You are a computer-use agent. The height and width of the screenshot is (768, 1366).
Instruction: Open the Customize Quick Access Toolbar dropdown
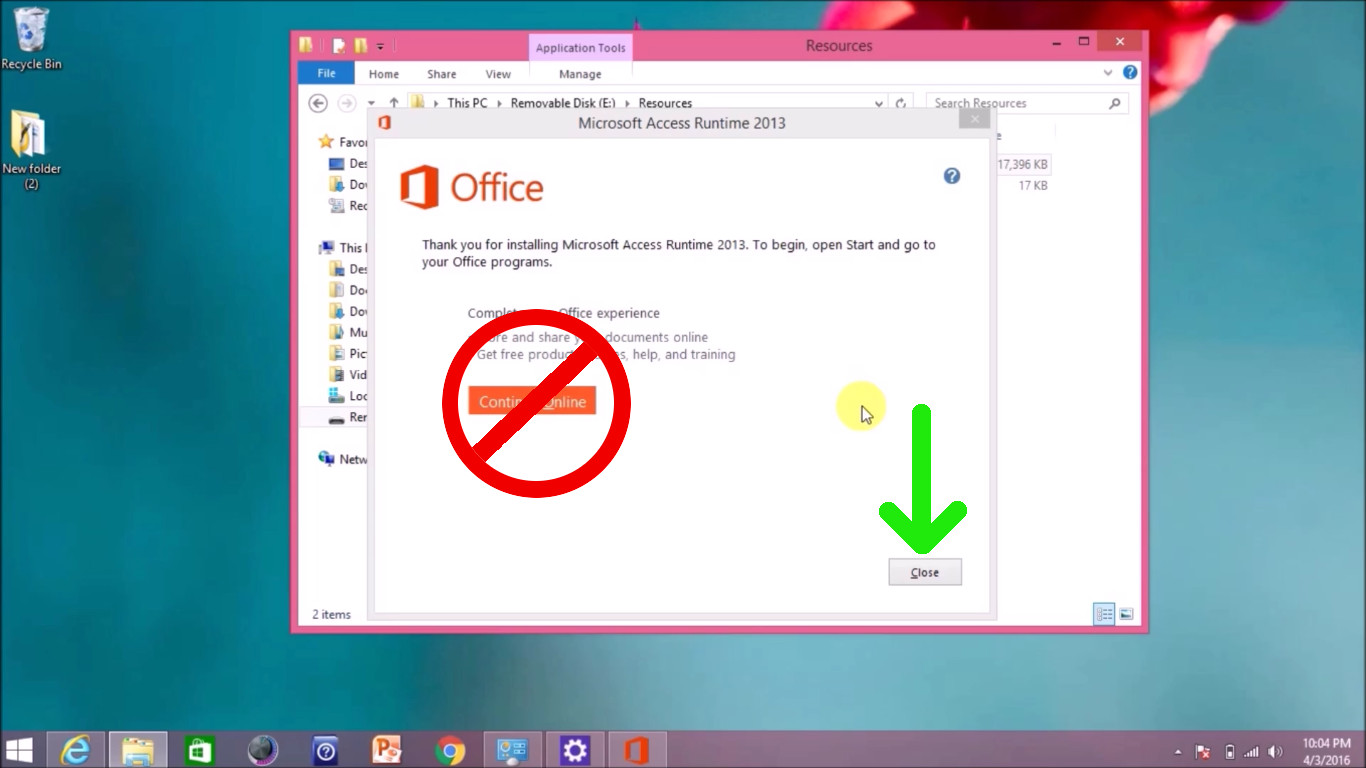tap(380, 46)
